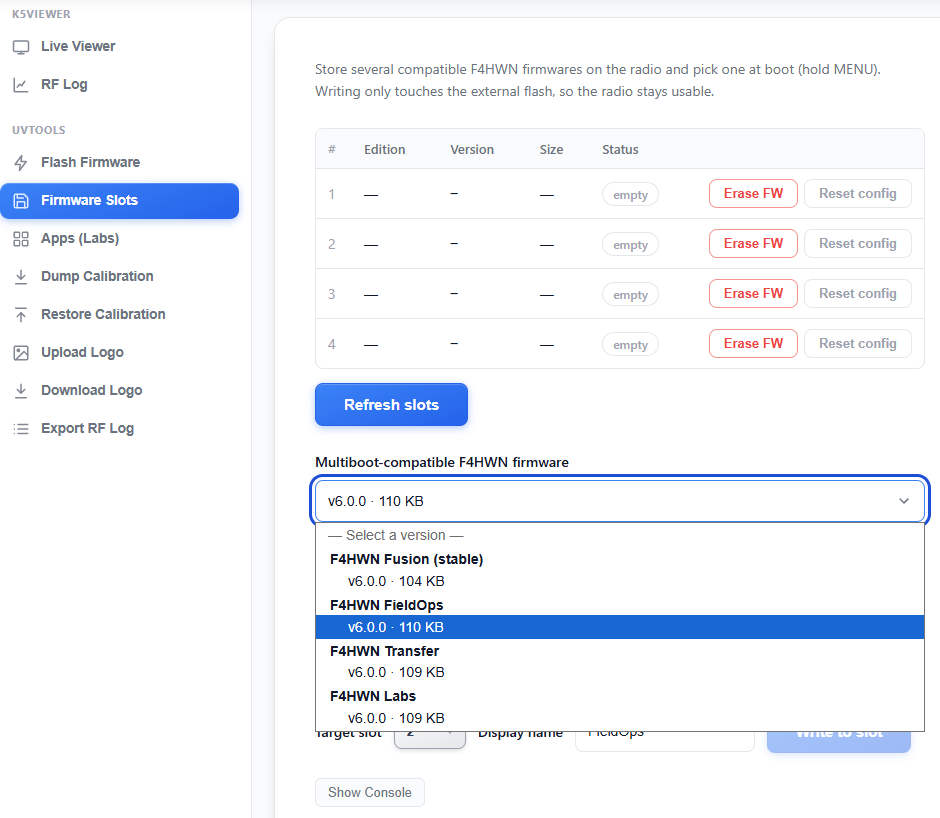
Task: Click the RF Log chart icon
Action: pos(21,85)
